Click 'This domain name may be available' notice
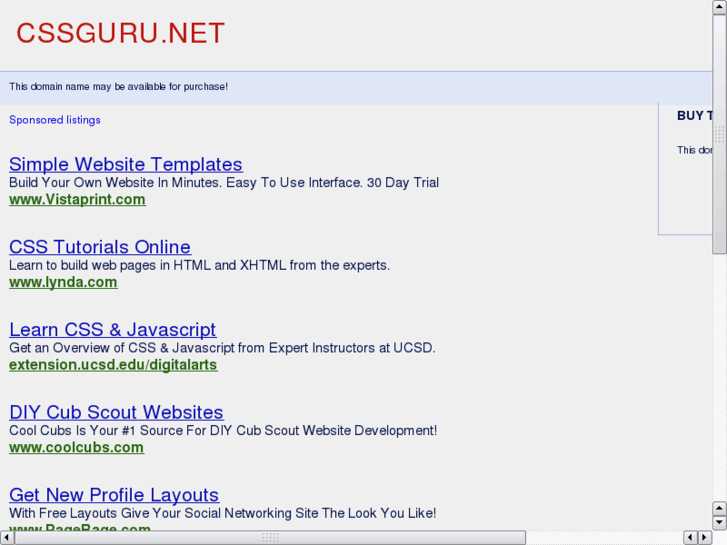 click(x=118, y=87)
